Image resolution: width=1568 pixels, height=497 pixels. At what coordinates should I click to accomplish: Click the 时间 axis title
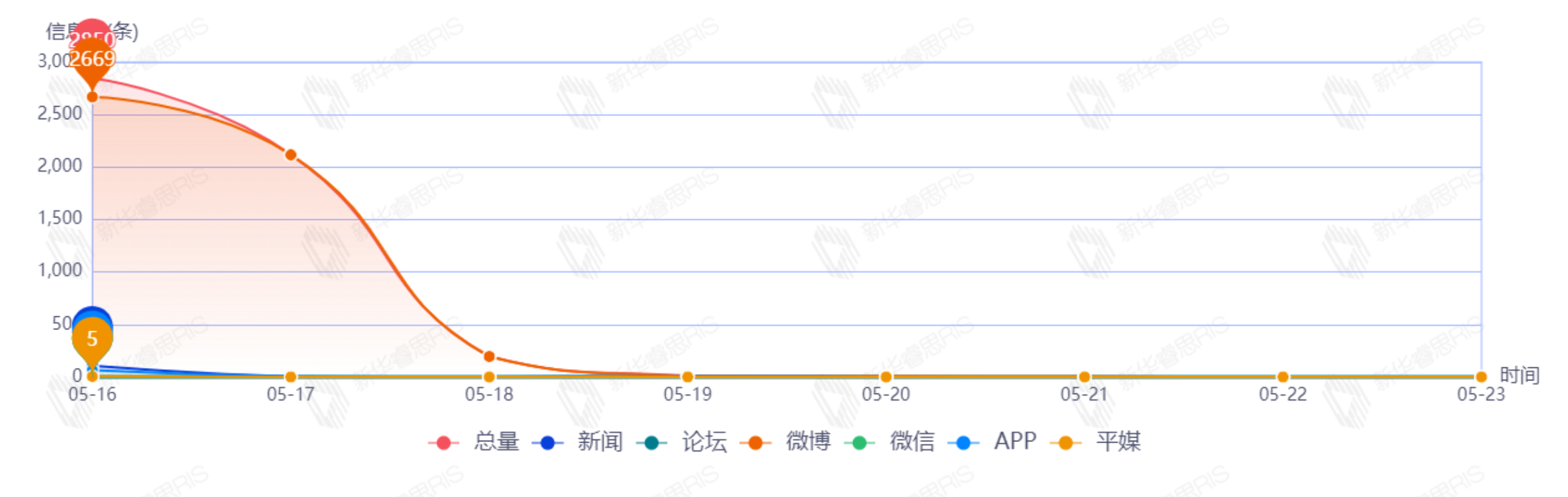(x=1519, y=375)
